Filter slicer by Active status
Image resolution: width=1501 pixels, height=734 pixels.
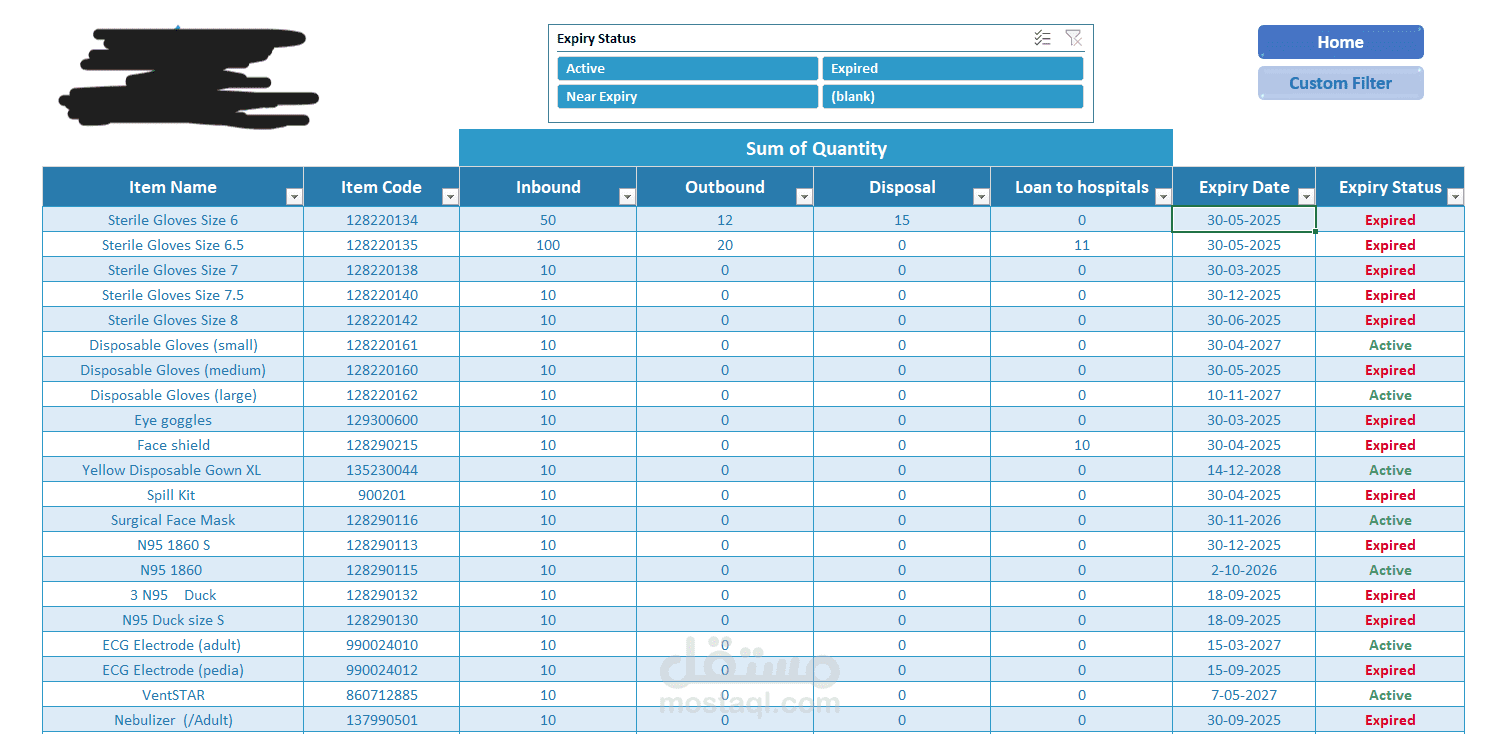(687, 68)
